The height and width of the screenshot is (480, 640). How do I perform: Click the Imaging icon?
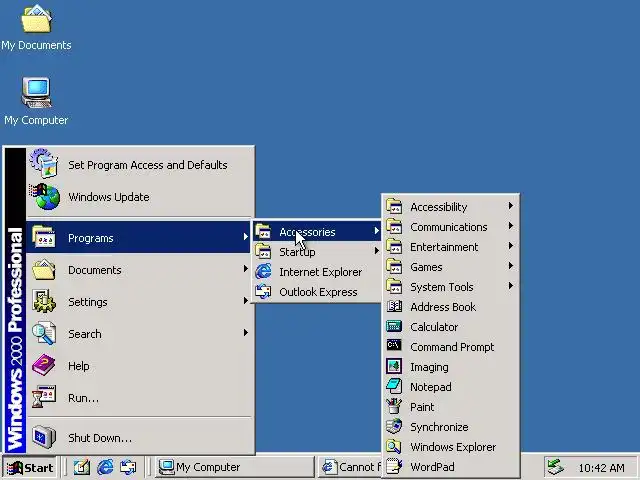coord(394,366)
